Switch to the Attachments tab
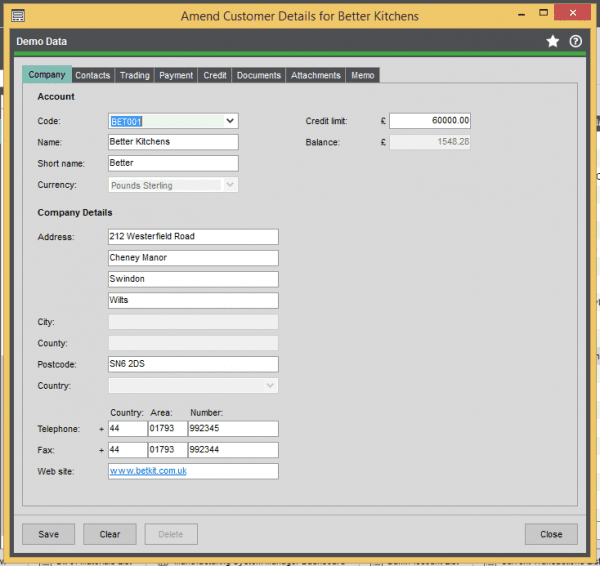The image size is (600, 566). coord(316,75)
